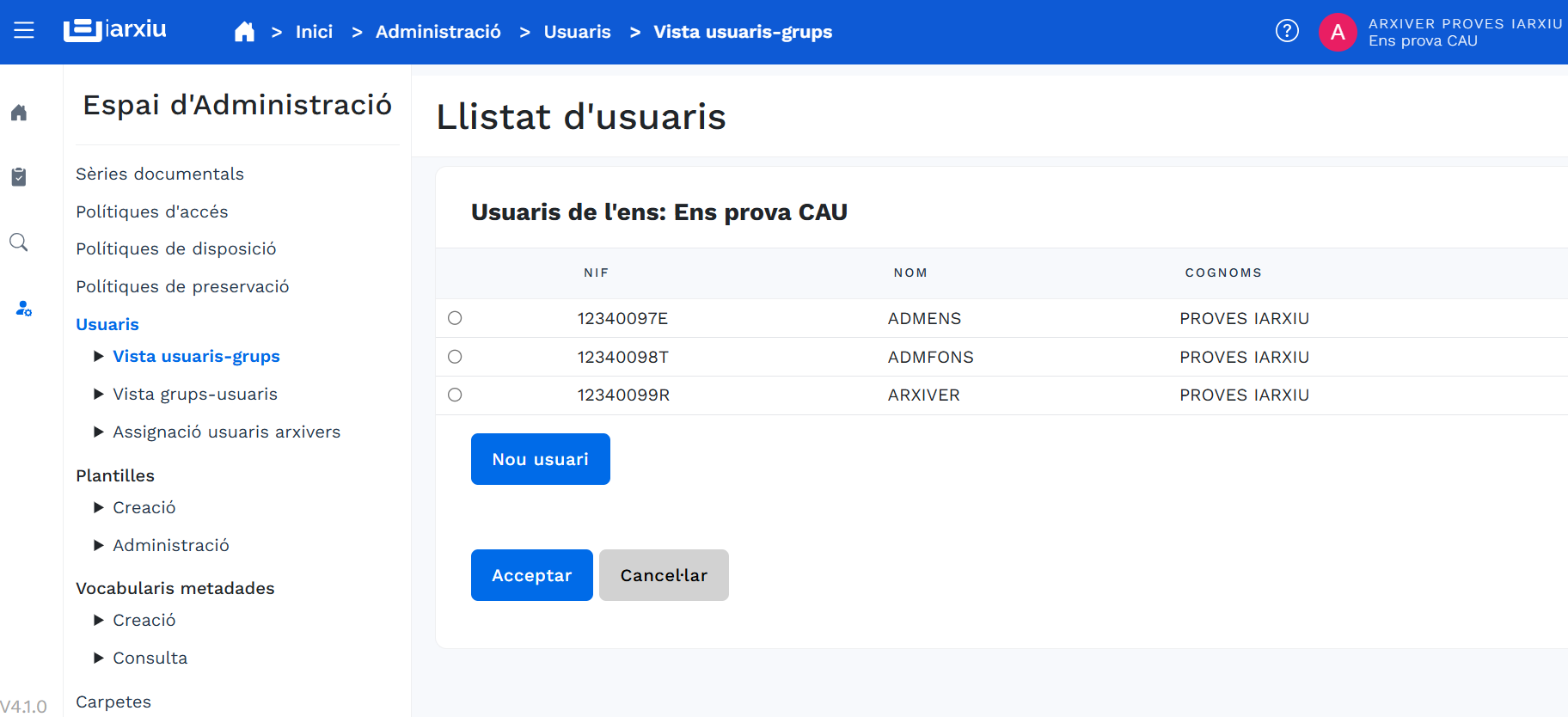This screenshot has height=717, width=1568.
Task: Open the hamburger menu
Action: 24,31
